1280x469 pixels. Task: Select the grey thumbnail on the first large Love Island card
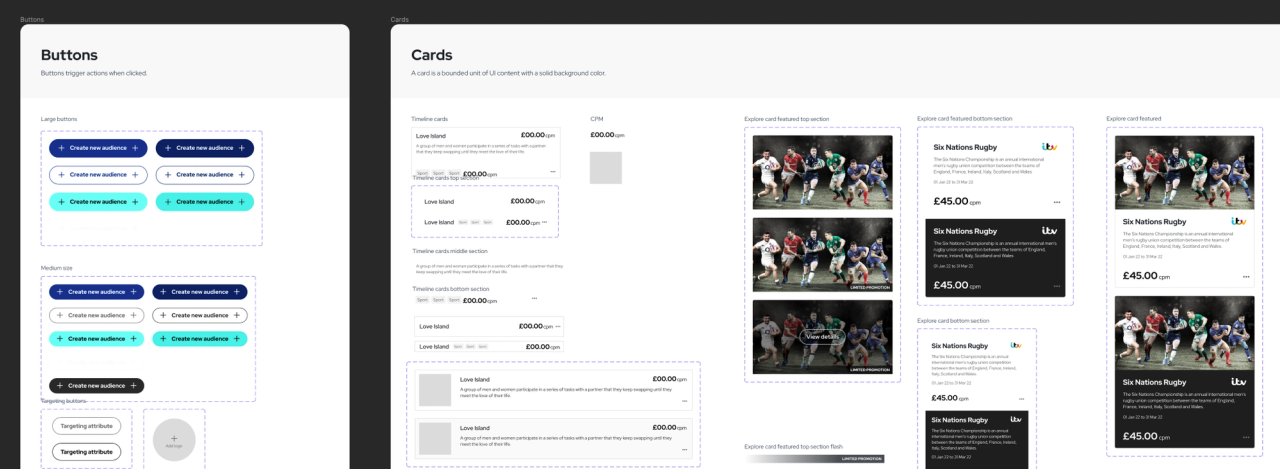coord(435,390)
